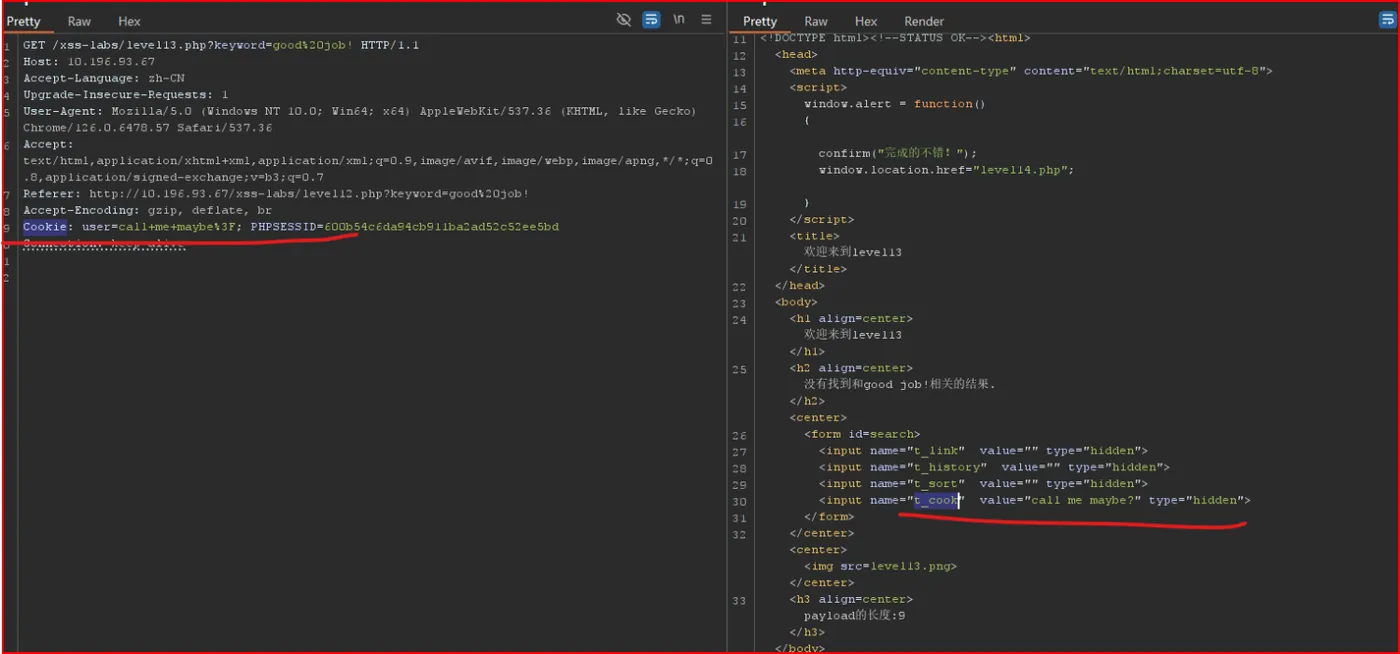This screenshot has width=1400, height=654.
Task: Click the window.location.href="level14.php" line
Action: [946, 170]
